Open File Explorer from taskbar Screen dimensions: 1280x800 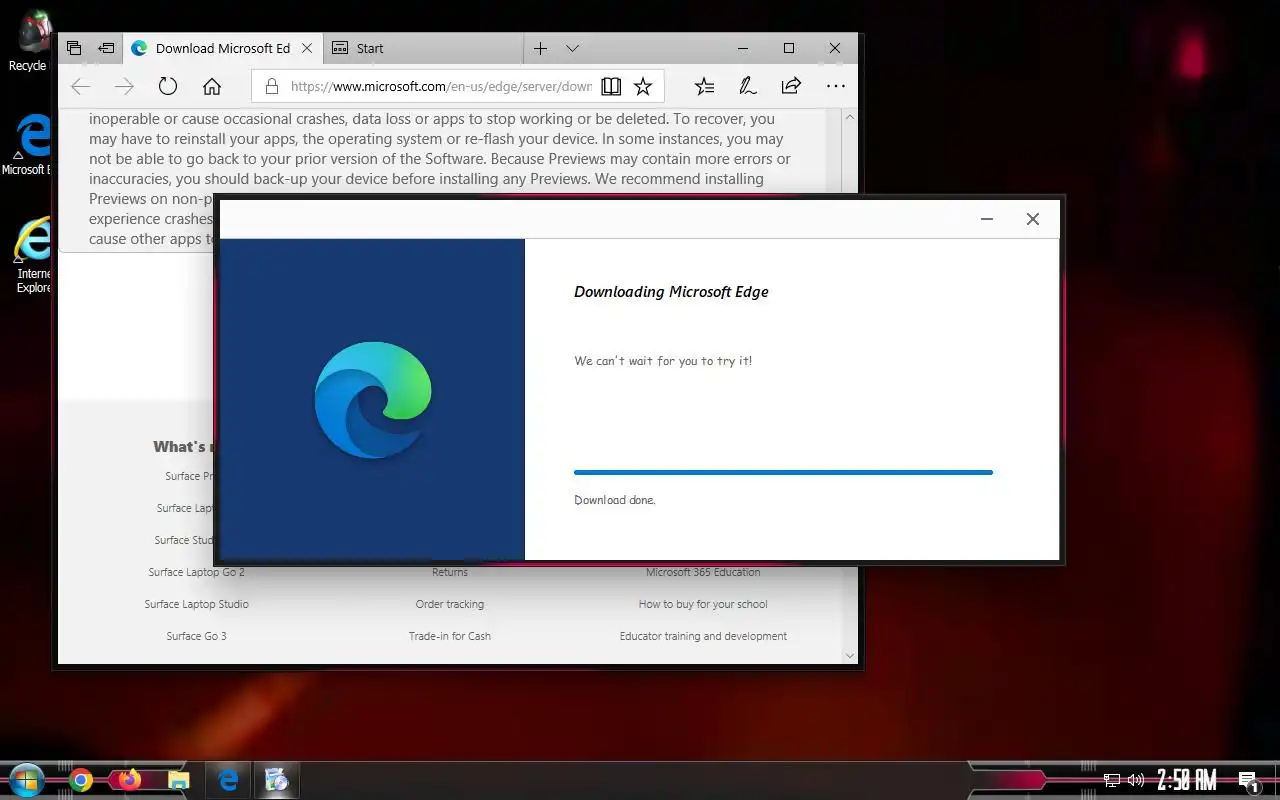point(178,780)
